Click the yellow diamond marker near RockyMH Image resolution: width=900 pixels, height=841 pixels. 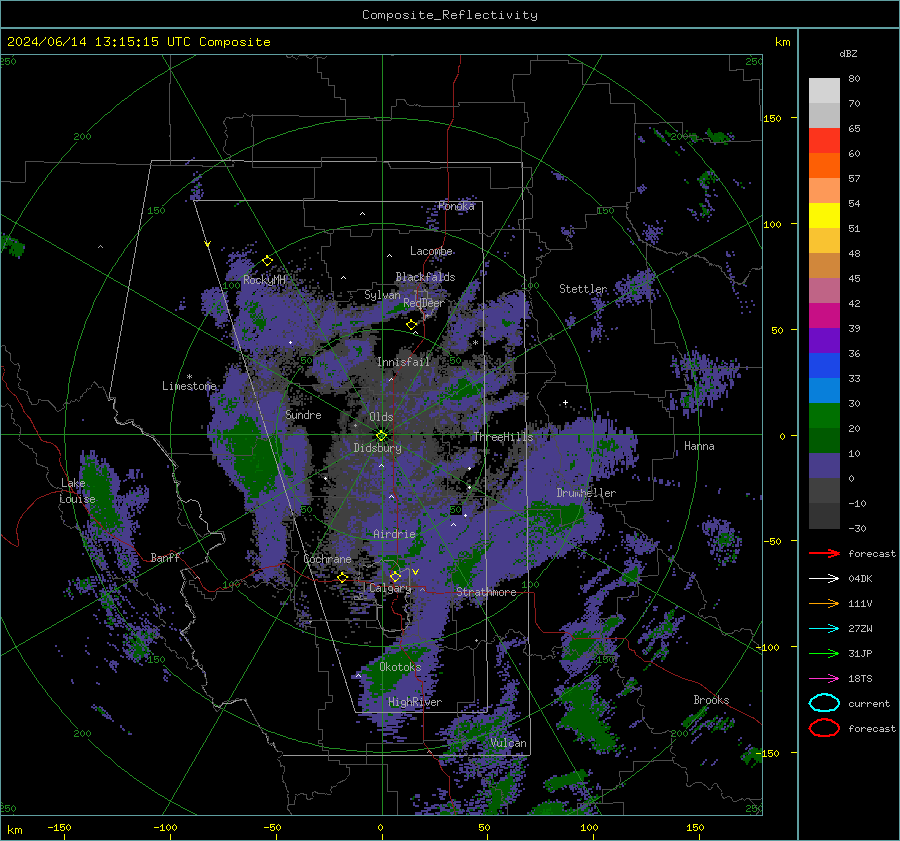point(267,261)
